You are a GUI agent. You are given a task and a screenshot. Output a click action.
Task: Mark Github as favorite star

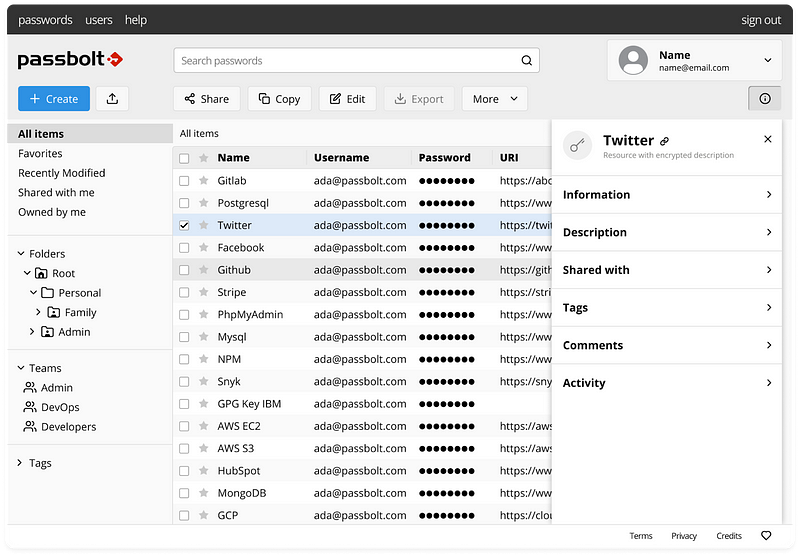(204, 269)
